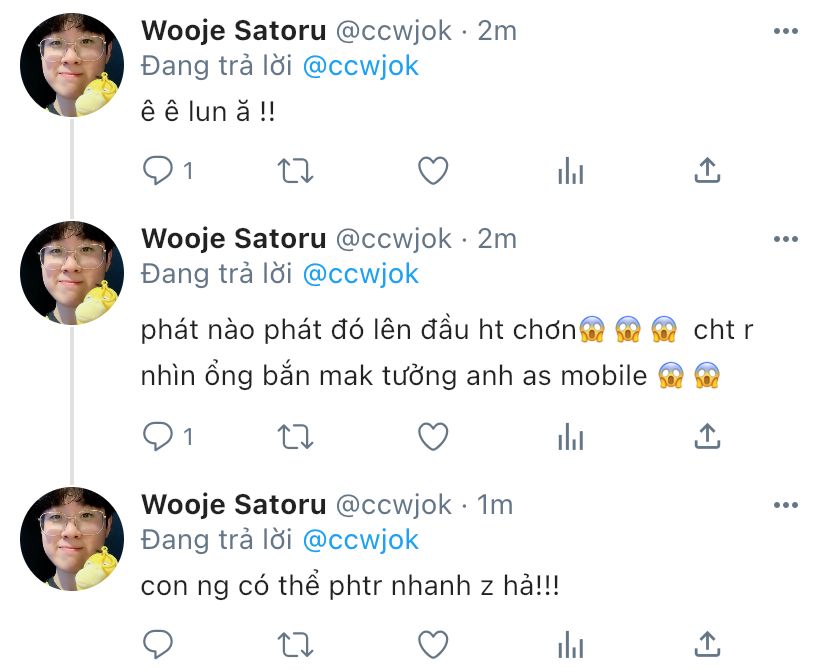Screen dimensions: 828x669
Task: Like the "con ng có thể phtr" tweet
Action: [x=433, y=644]
